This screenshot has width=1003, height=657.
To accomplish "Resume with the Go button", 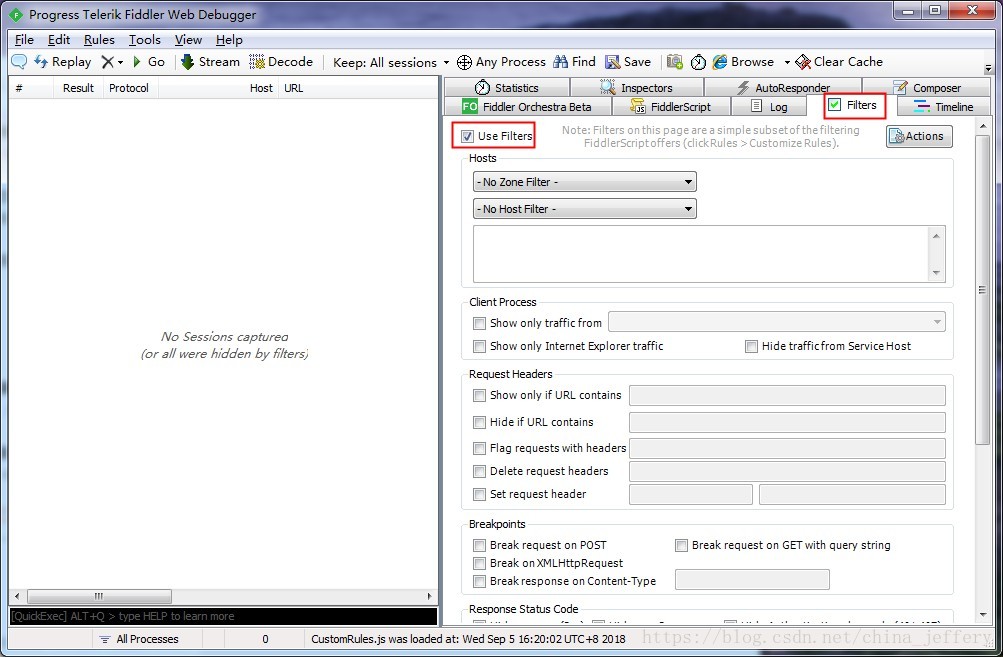I will (x=148, y=62).
